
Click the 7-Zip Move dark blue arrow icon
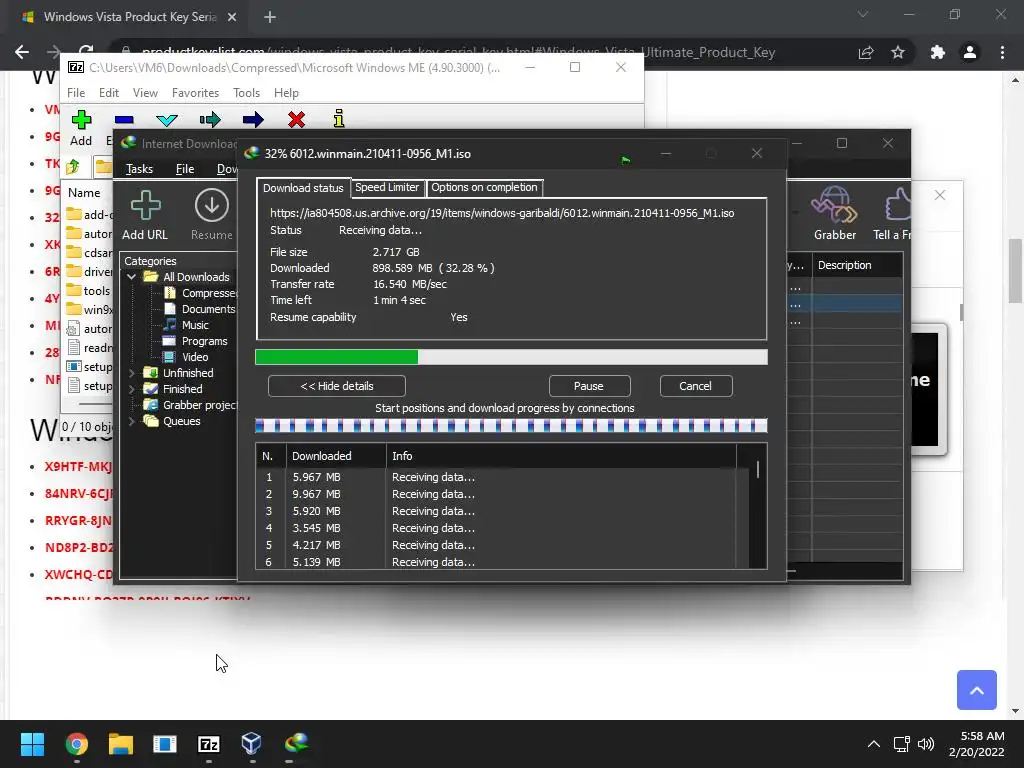(x=253, y=120)
